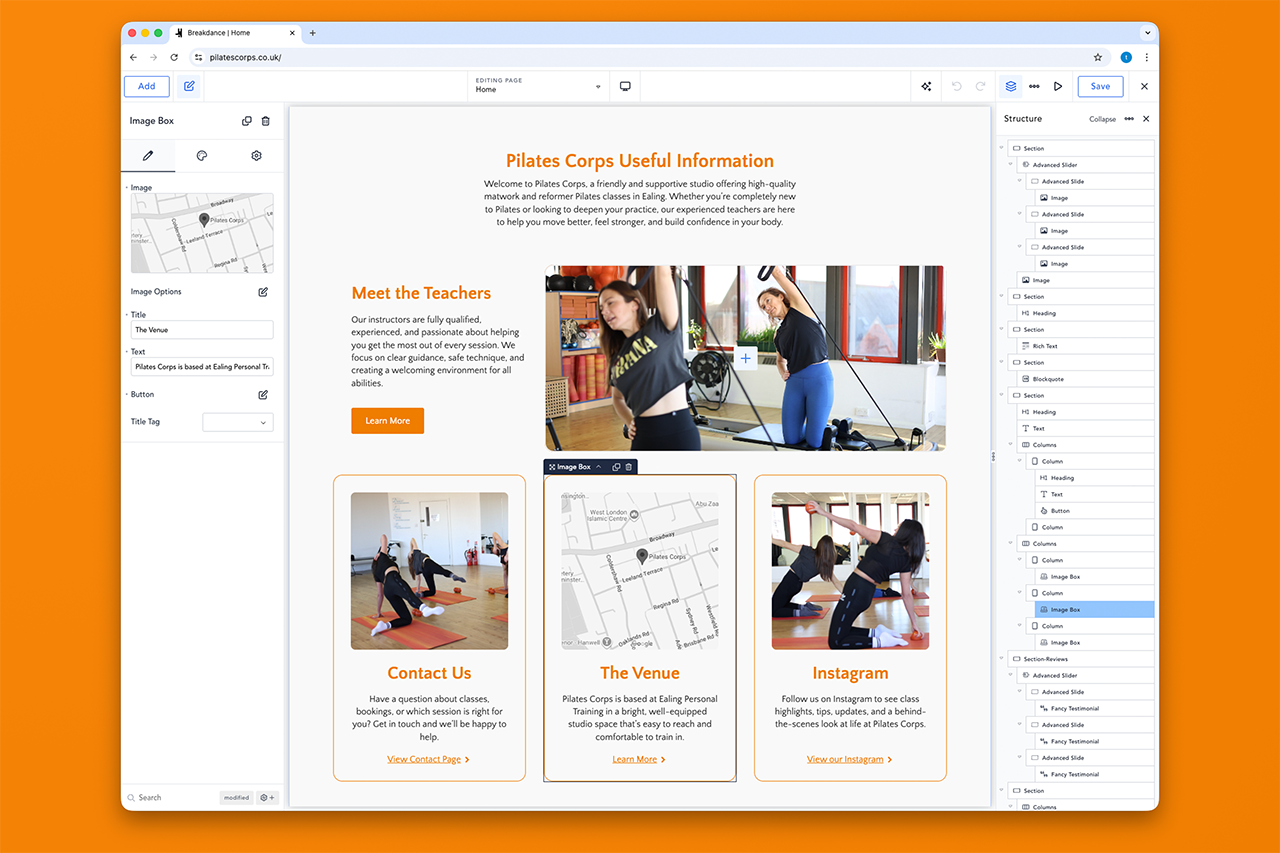Open the Title Tag dropdown
The height and width of the screenshot is (853, 1280).
tap(238, 422)
